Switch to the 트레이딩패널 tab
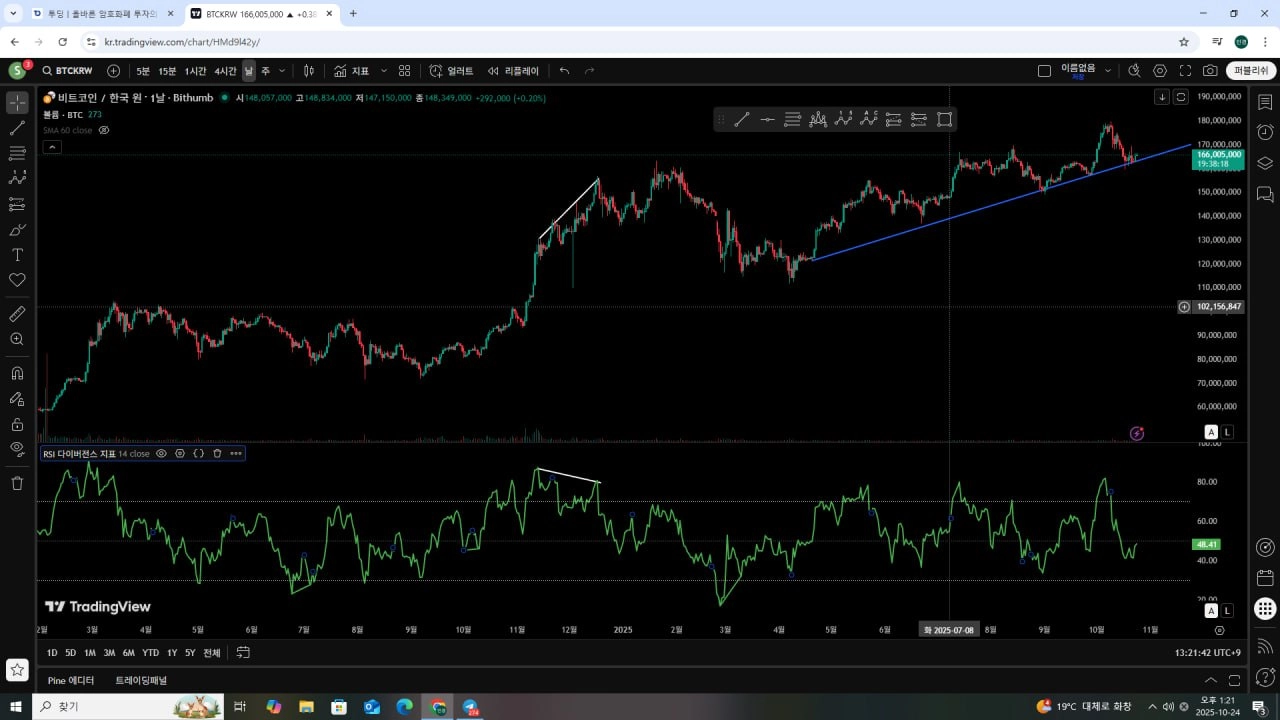Viewport: 1280px width, 720px height. coord(141,680)
